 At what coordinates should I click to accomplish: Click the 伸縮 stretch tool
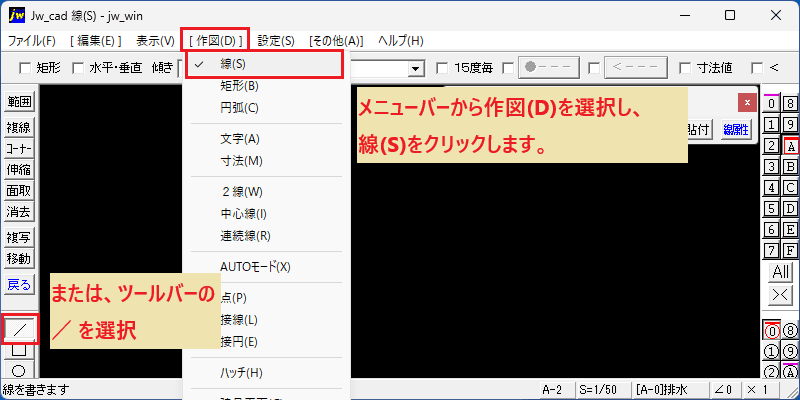tap(19, 170)
